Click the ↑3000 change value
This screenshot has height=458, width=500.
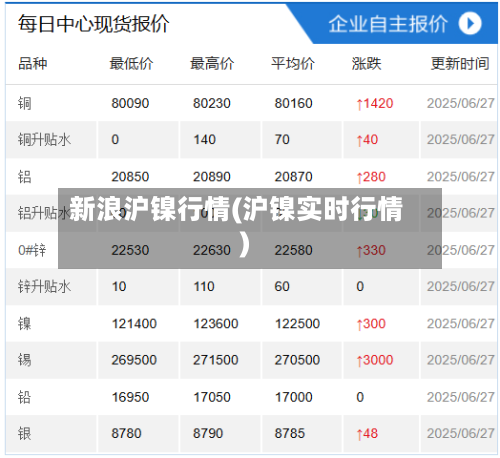coord(375,360)
